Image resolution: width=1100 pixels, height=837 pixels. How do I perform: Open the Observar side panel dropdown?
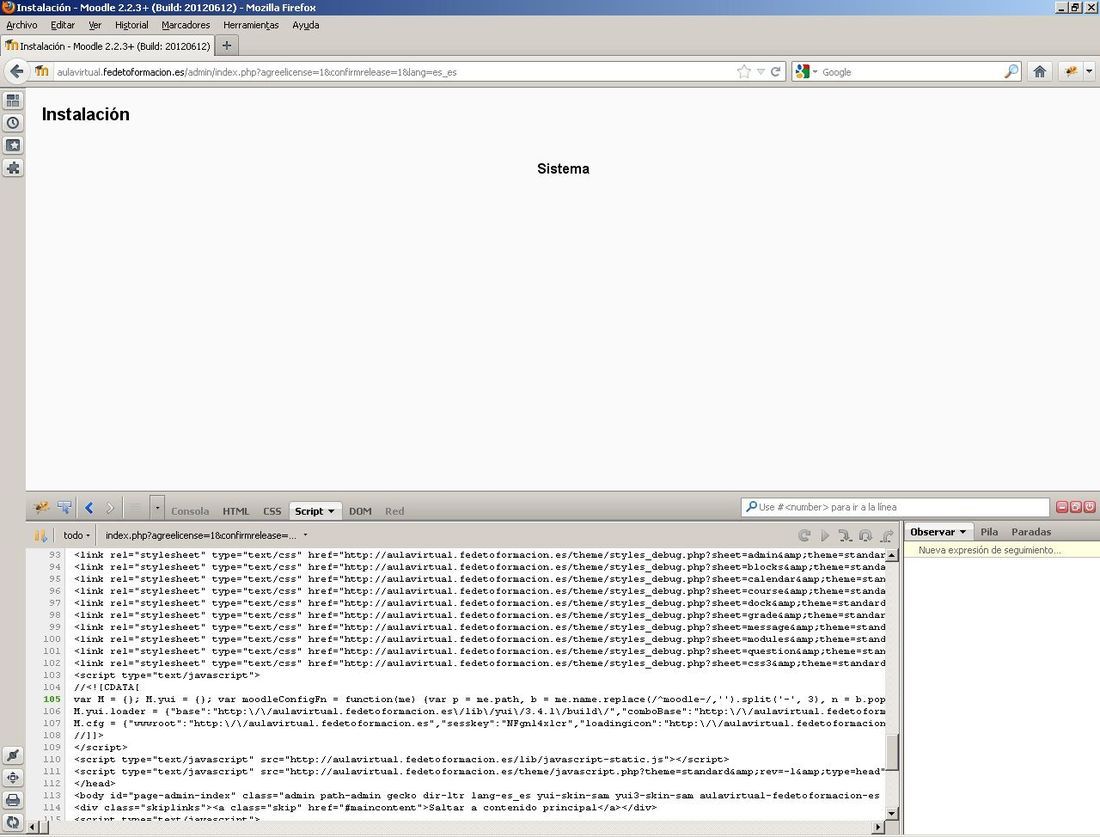pos(962,532)
